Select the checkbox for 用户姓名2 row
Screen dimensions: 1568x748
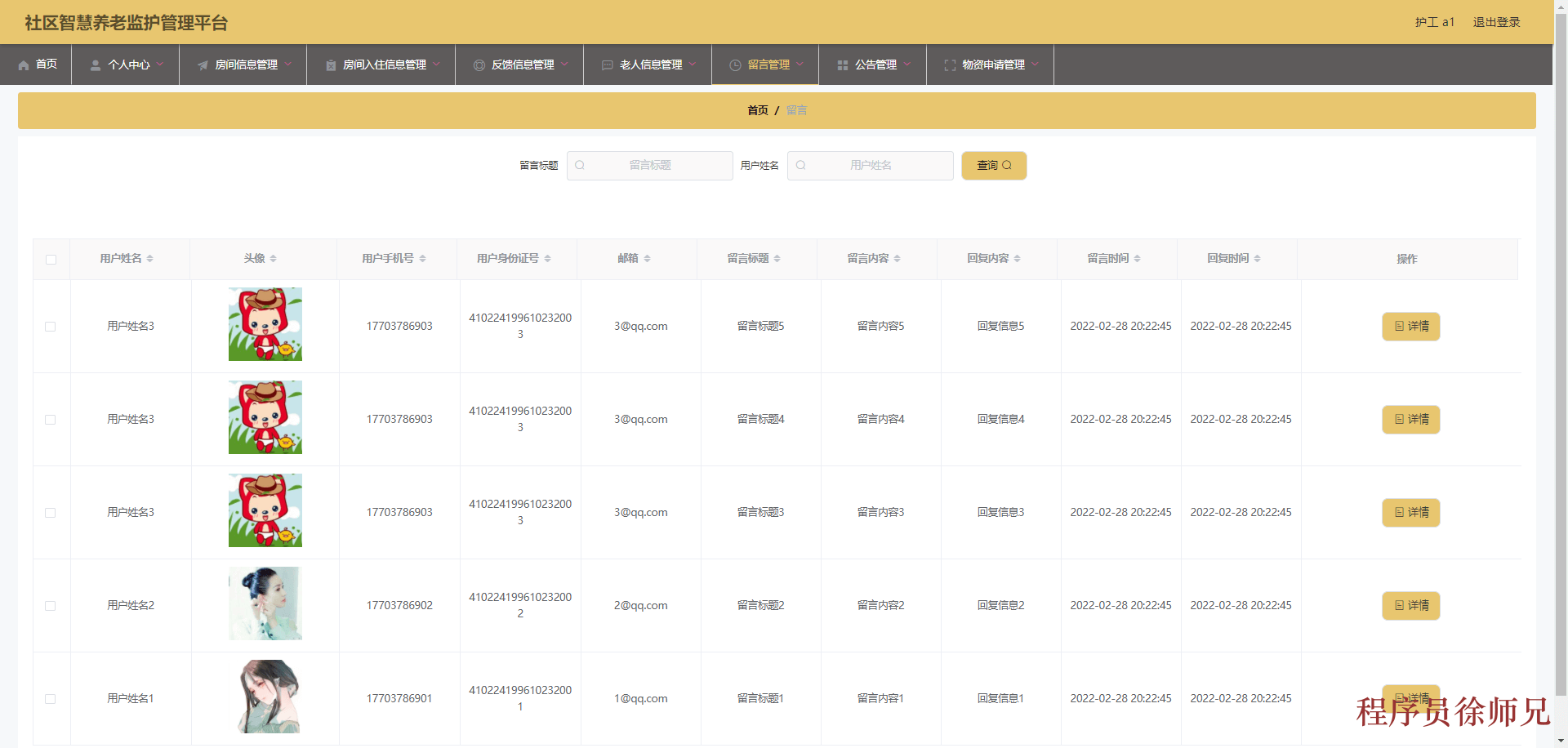coord(51,606)
